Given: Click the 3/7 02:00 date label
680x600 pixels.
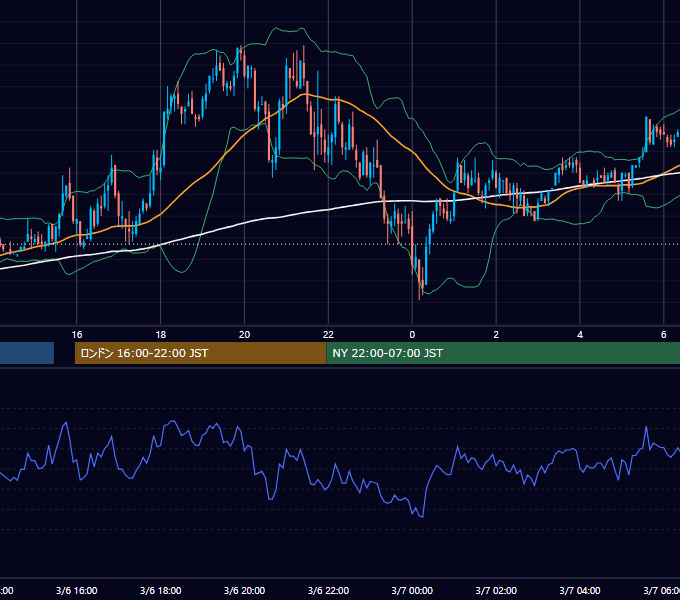Looking at the screenshot, I should click(496, 591).
